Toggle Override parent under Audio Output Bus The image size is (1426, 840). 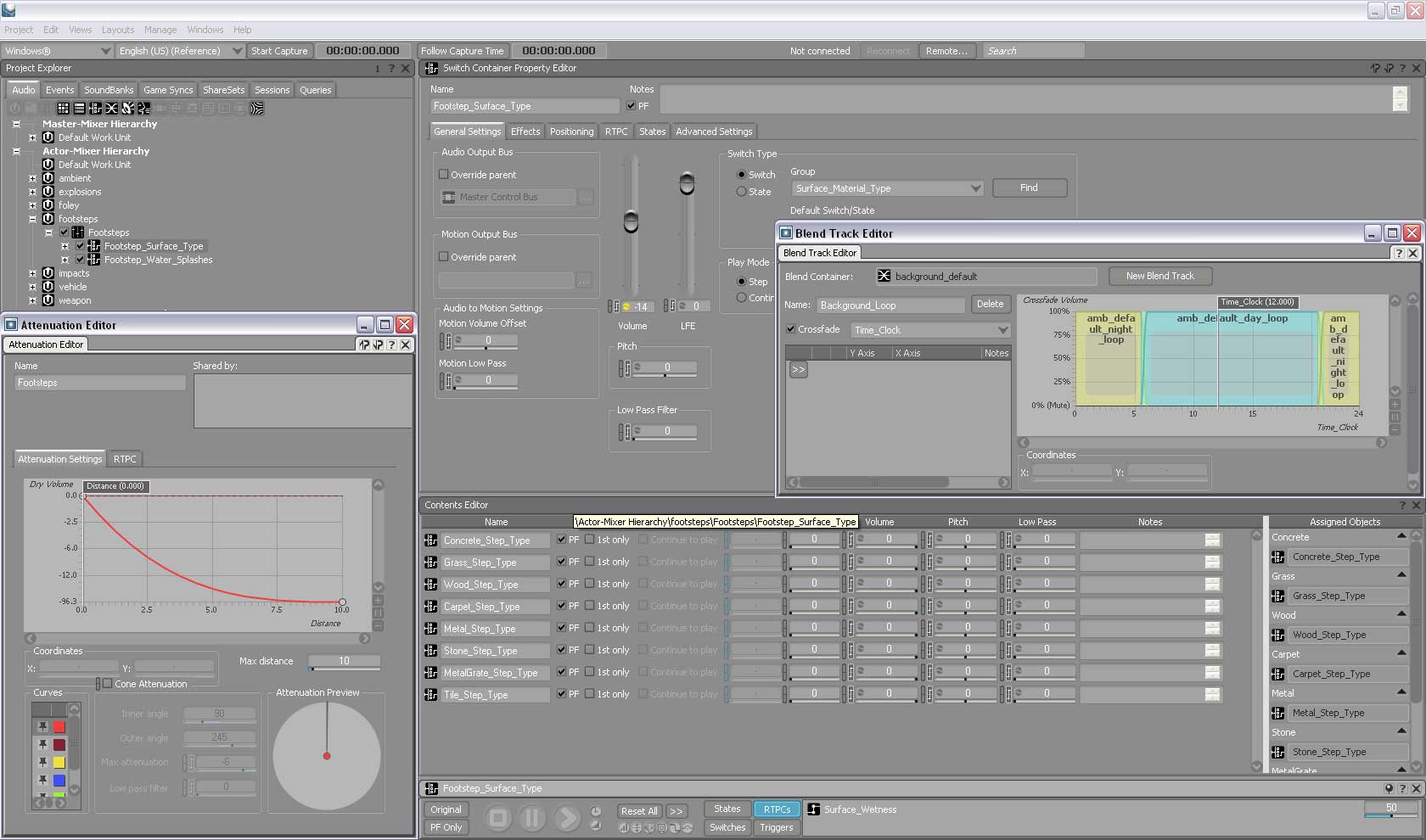click(443, 175)
